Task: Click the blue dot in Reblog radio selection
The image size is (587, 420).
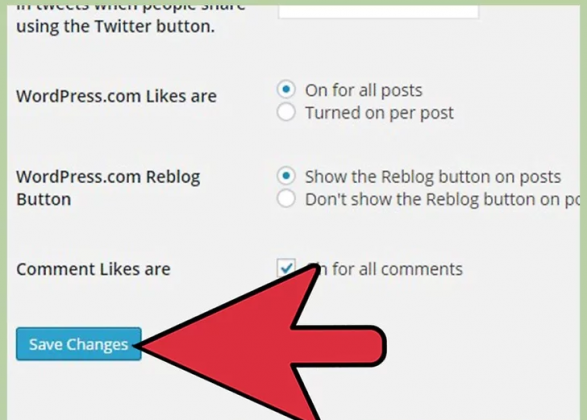Action: click(286, 176)
